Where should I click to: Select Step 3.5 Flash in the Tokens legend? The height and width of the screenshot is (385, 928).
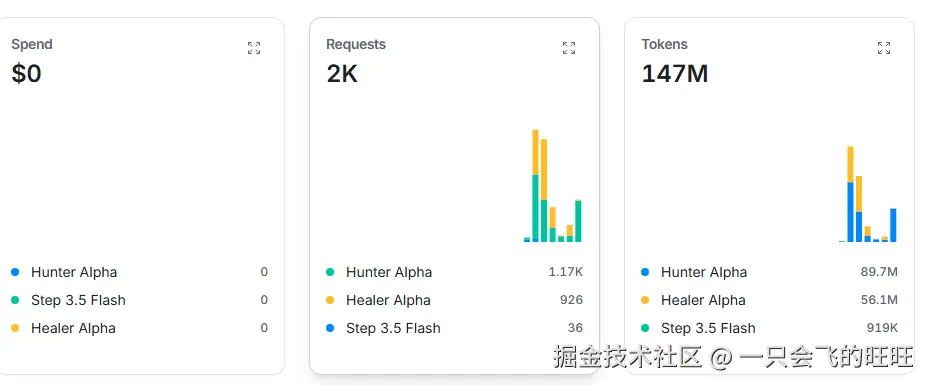[x=708, y=328]
